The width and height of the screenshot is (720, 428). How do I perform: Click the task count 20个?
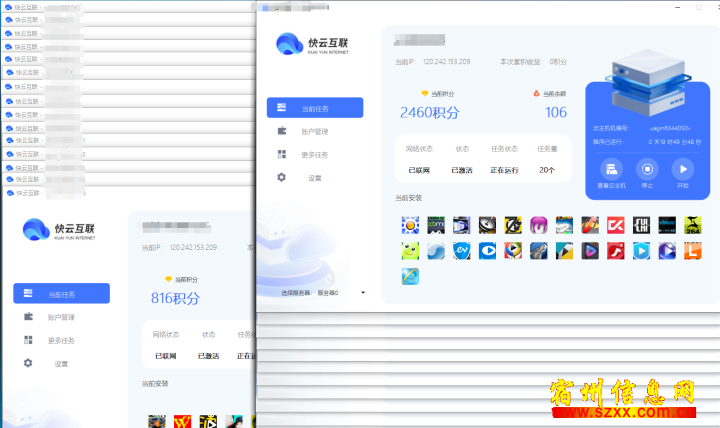click(x=547, y=170)
